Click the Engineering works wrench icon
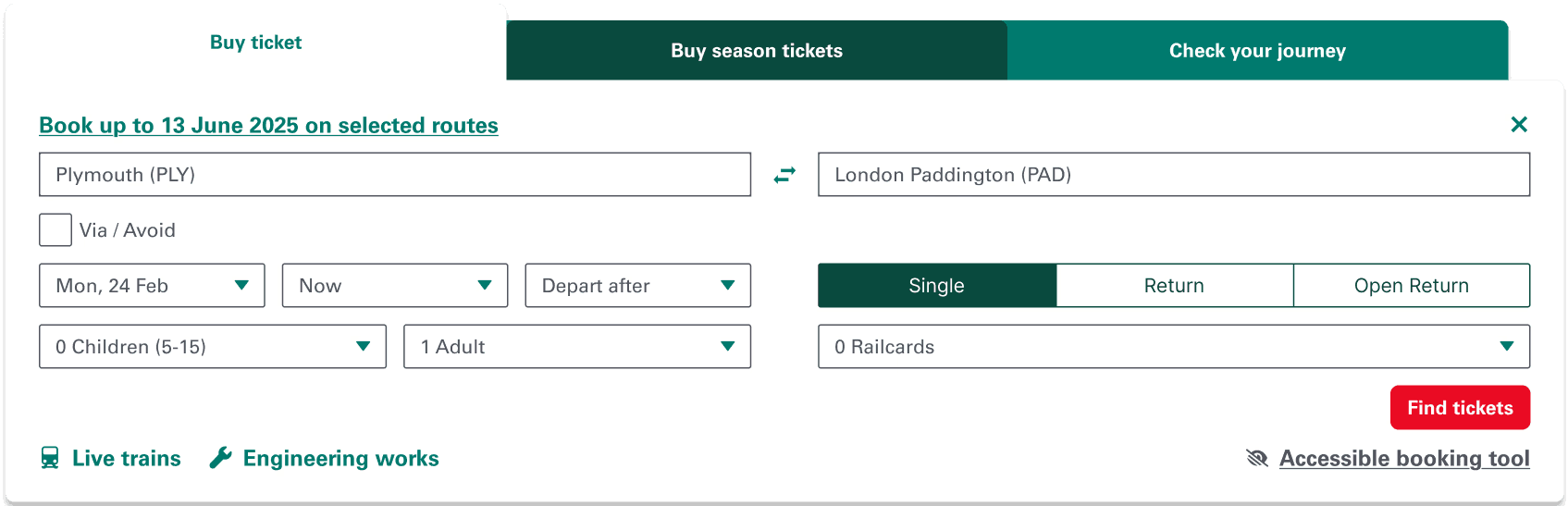This screenshot has width=1568, height=506. pyautogui.click(x=220, y=458)
